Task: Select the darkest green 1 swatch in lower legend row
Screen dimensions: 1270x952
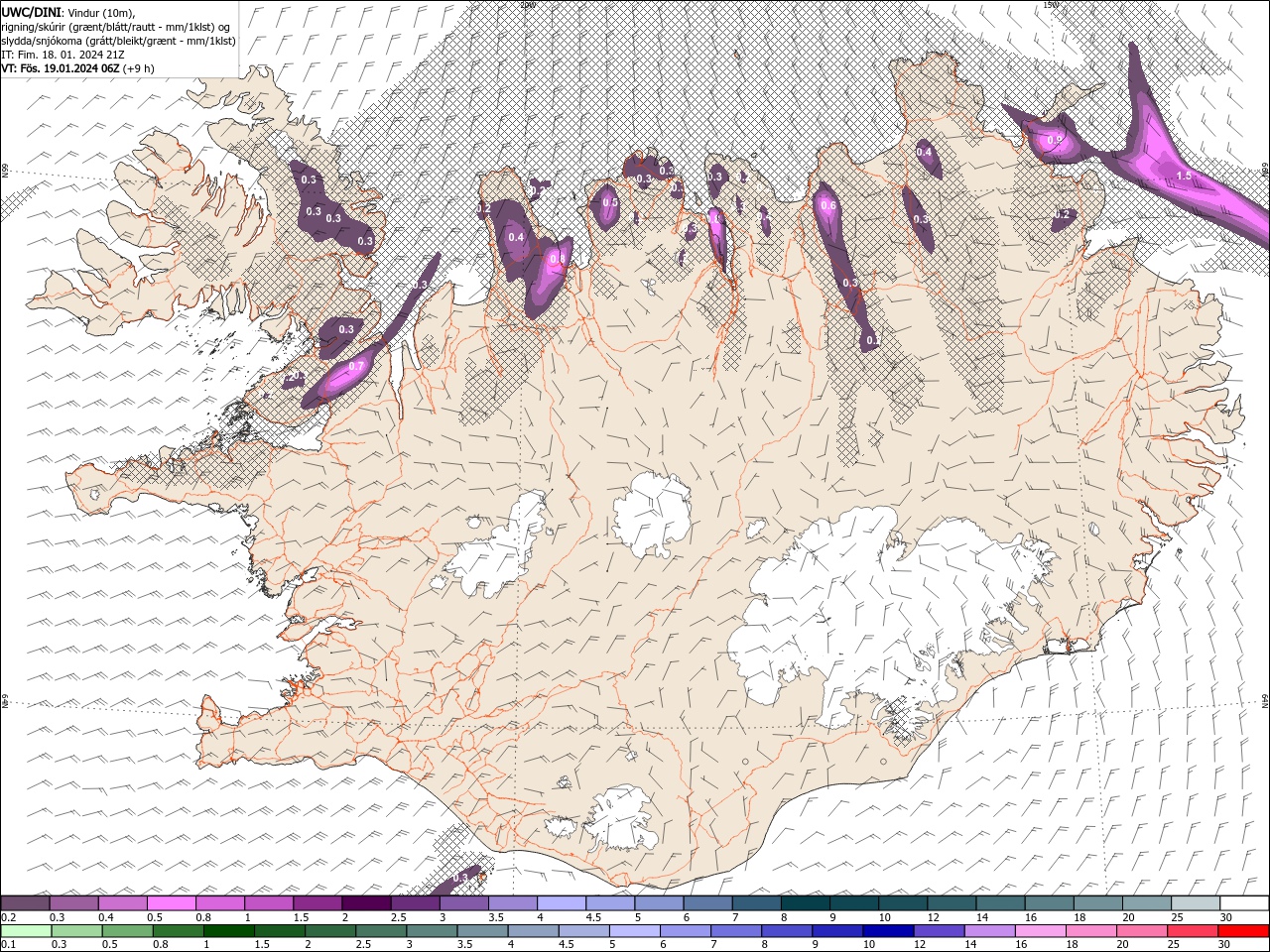Action: pyautogui.click(x=230, y=931)
